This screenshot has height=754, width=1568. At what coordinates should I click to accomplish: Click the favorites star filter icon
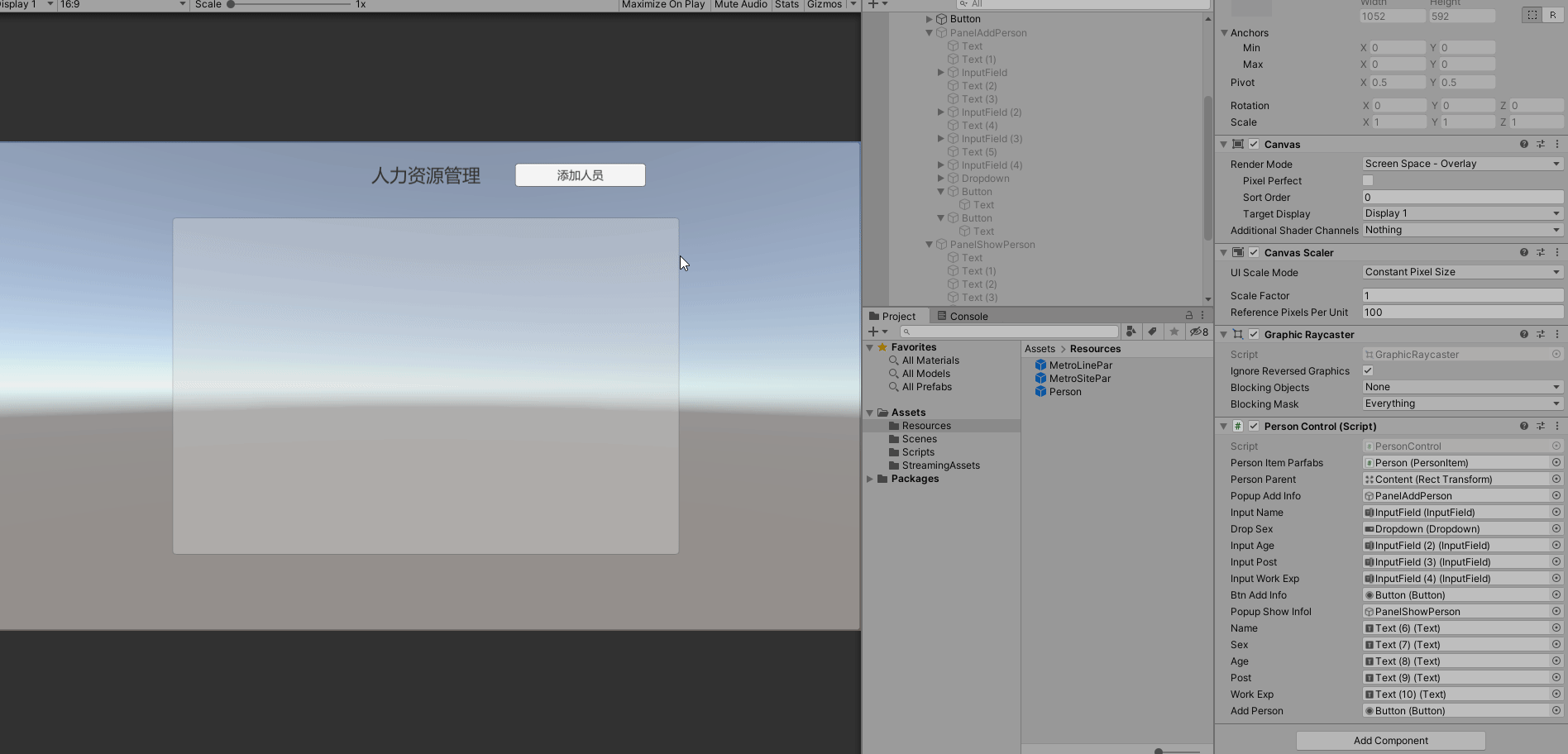[1174, 332]
